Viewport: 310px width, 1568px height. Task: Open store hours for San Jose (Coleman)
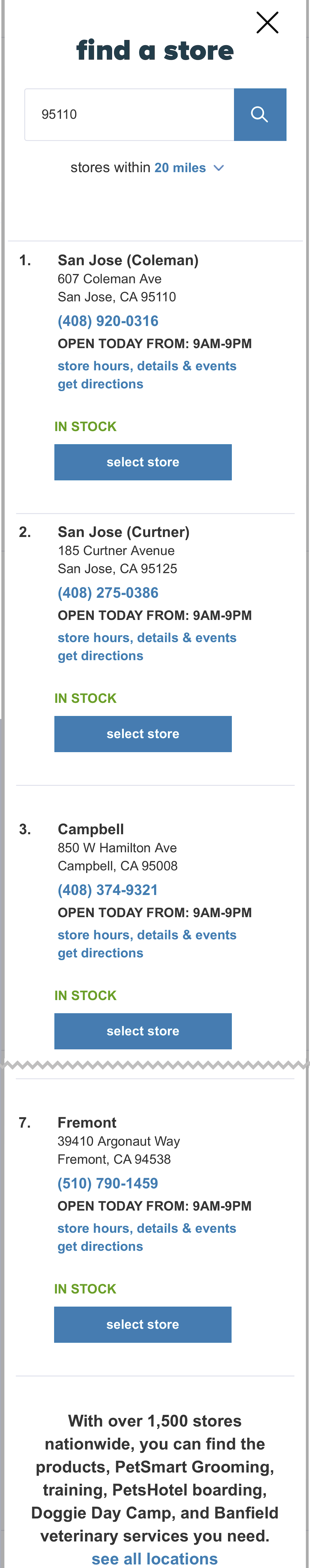click(x=147, y=366)
